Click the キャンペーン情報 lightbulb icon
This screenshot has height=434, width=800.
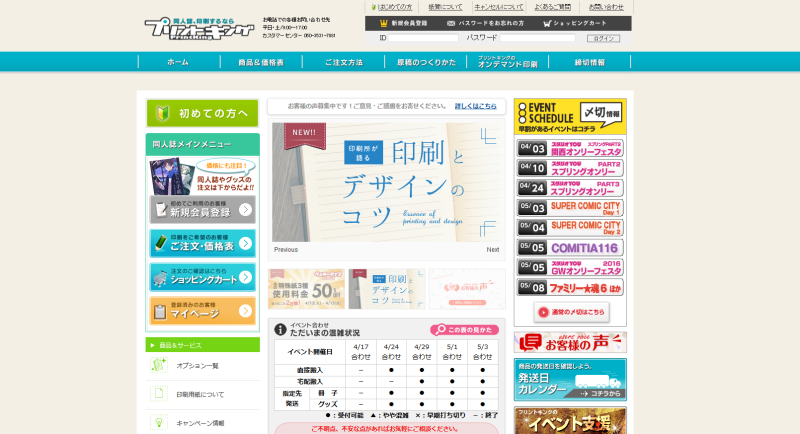tap(158, 423)
